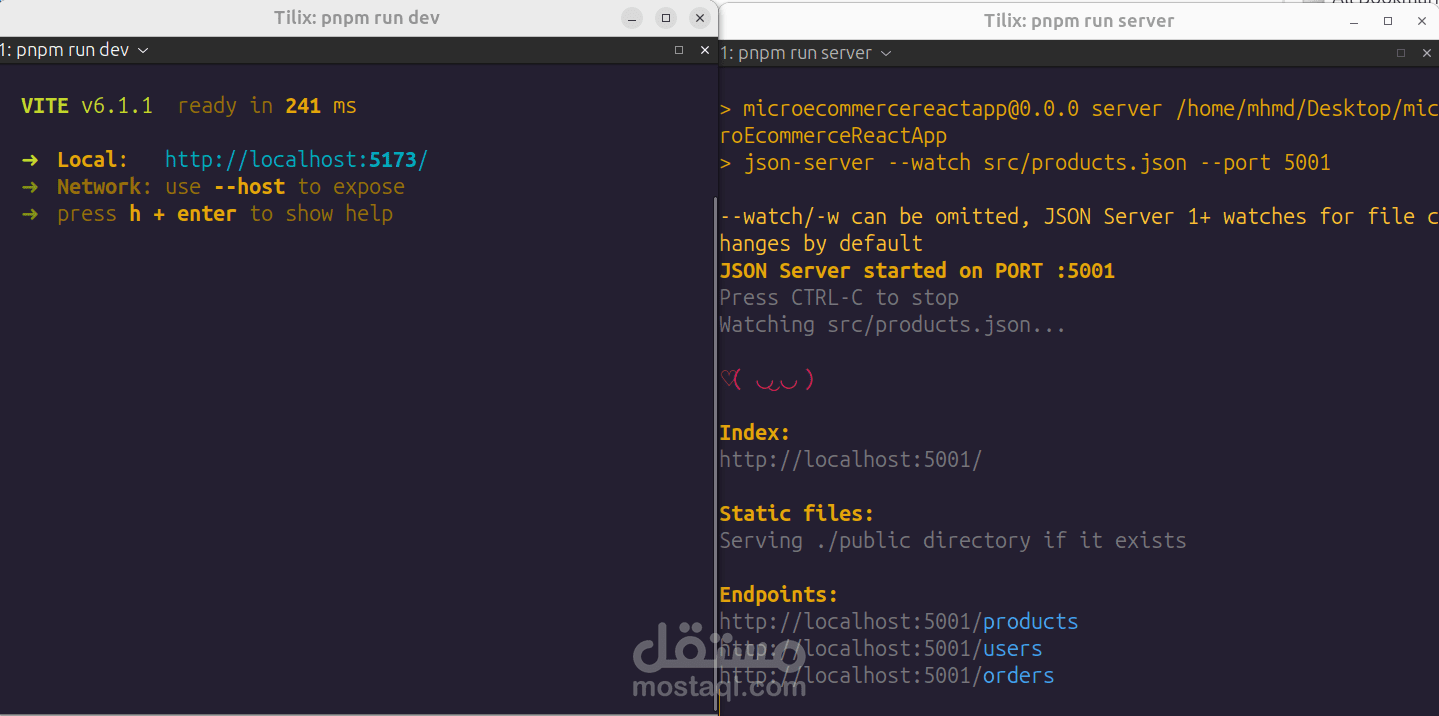1439x716 pixels.
Task: Maximize the 'pnpm run server' terminal pane
Action: coord(1401,53)
